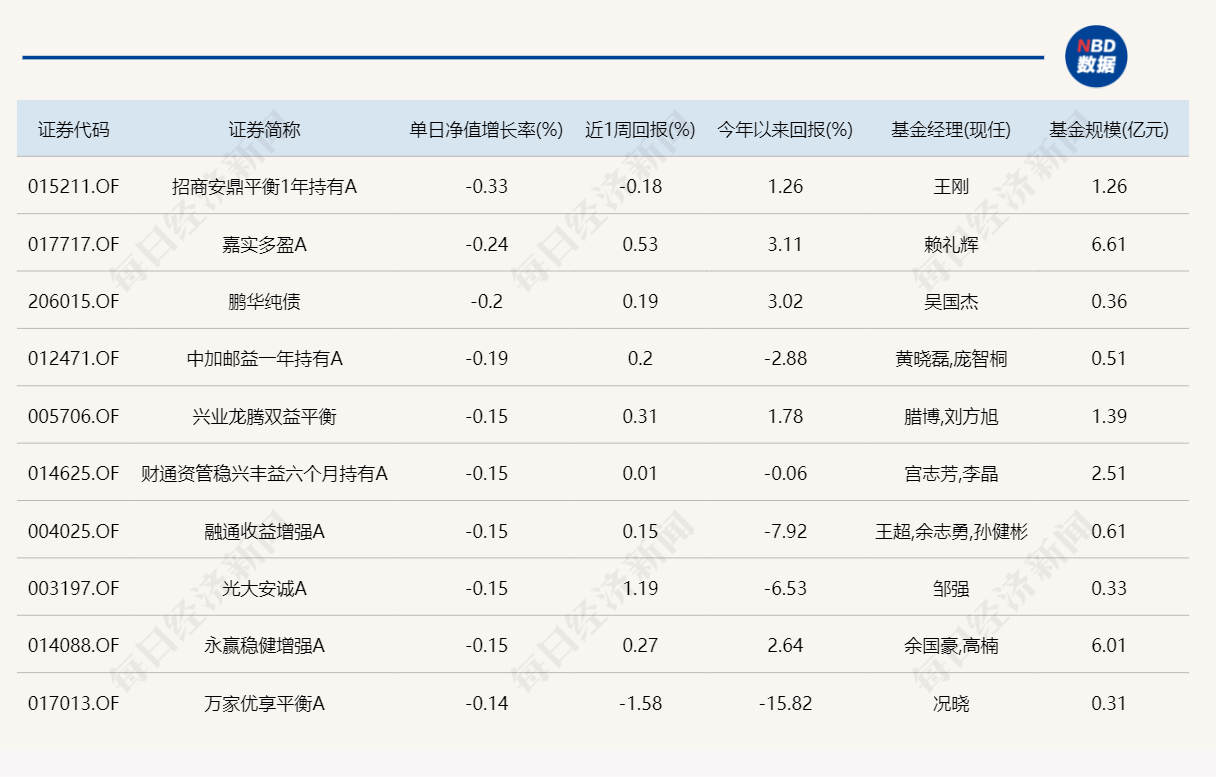Select the 证券代码 column header
The image size is (1216, 777).
(x=74, y=130)
